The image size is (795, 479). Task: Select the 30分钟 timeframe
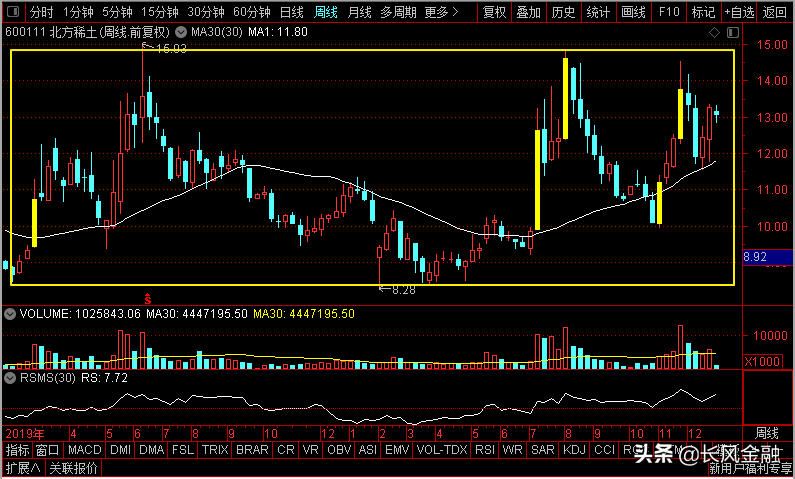206,12
